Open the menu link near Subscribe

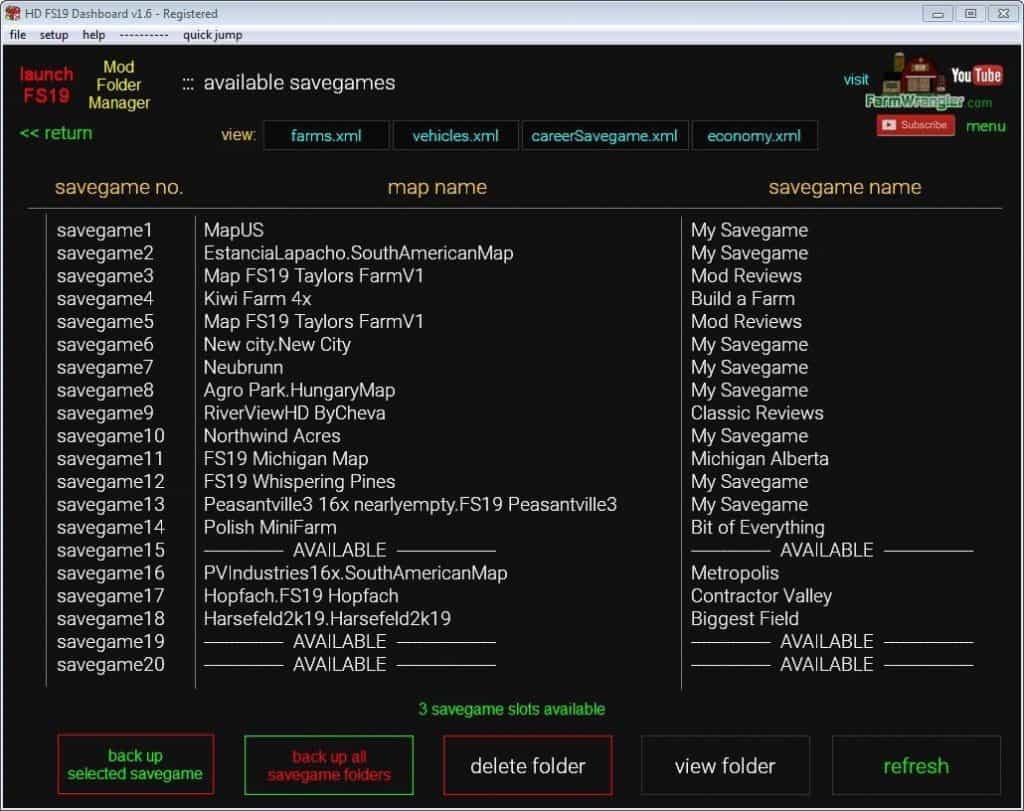coord(986,126)
